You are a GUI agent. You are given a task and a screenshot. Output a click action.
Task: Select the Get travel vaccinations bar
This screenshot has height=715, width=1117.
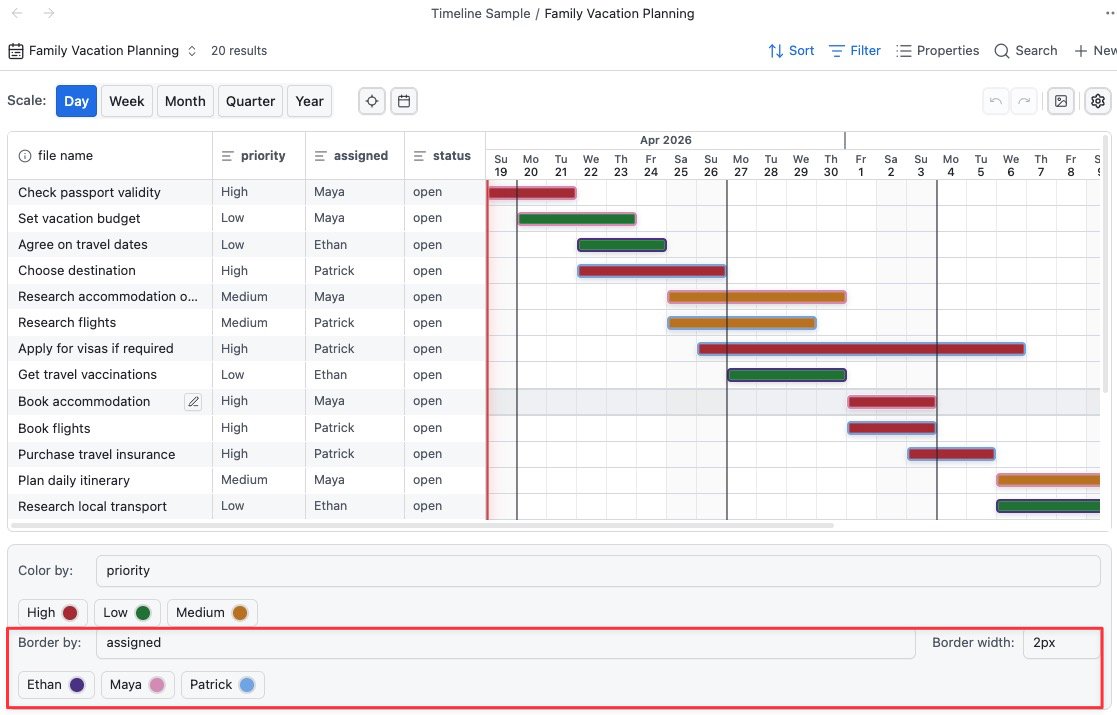[x=787, y=375]
